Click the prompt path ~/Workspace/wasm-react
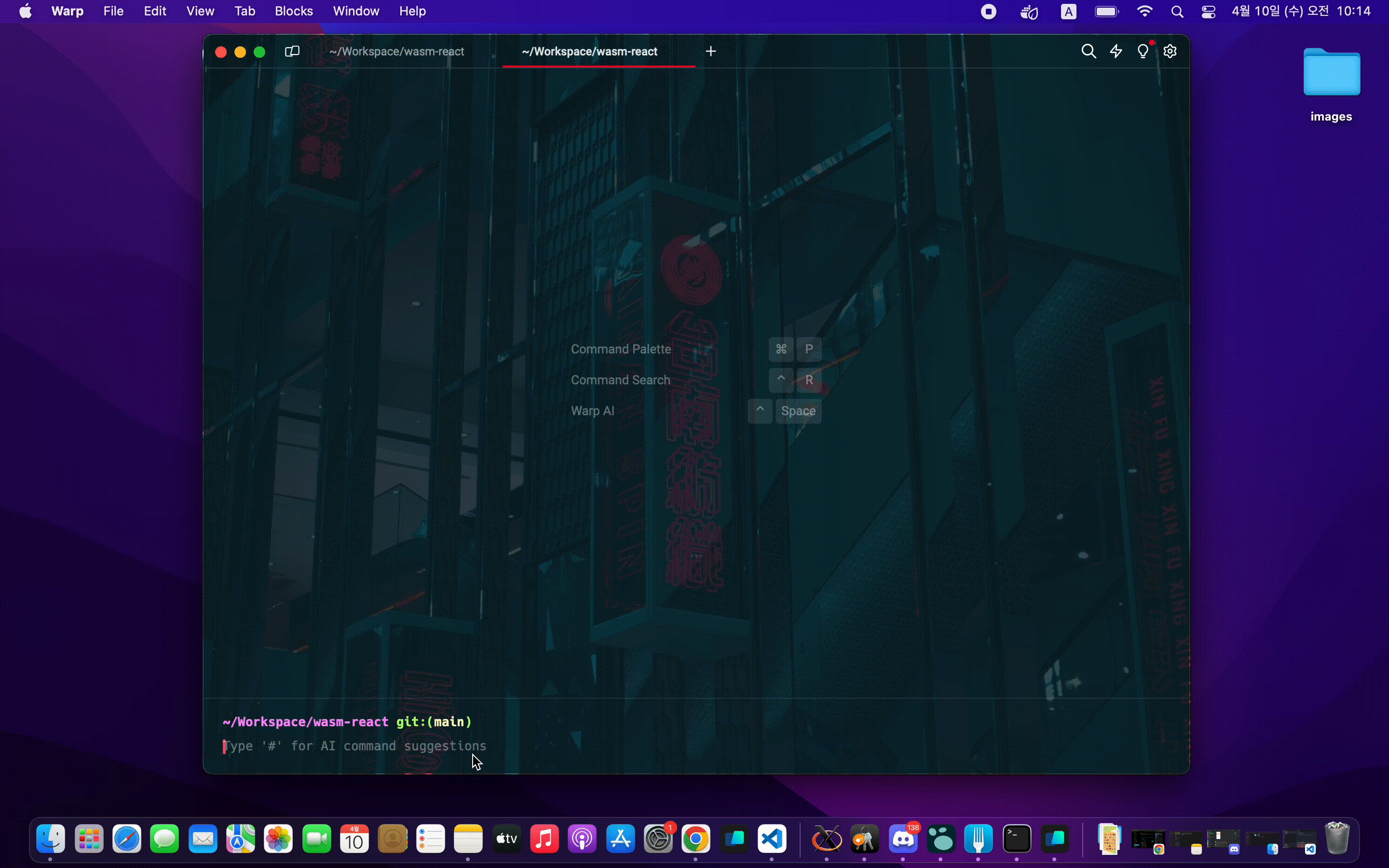1389x868 pixels. coord(305,721)
